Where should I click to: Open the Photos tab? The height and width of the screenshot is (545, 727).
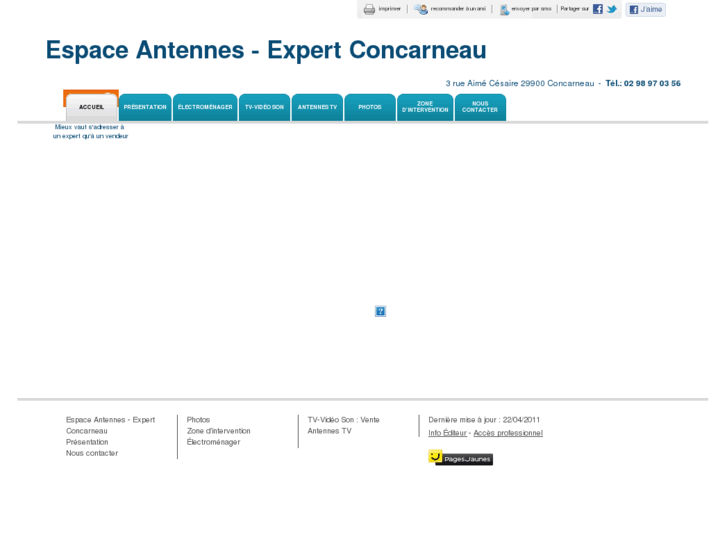370,107
